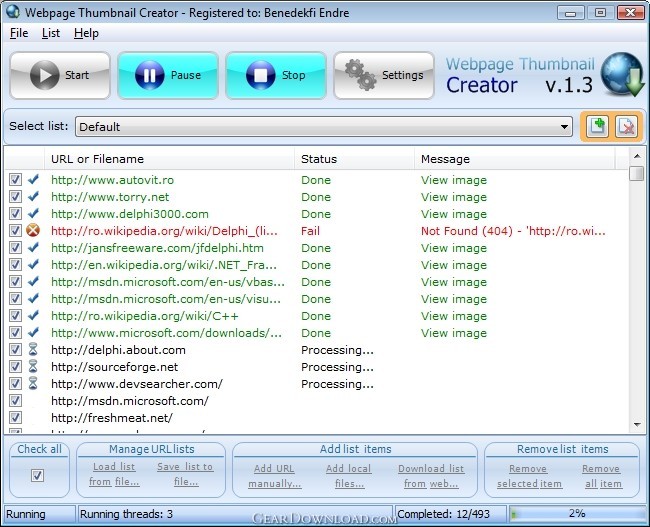Click done checkmark for msdn vbas row
650x527 pixels.
pyautogui.click(x=33, y=282)
